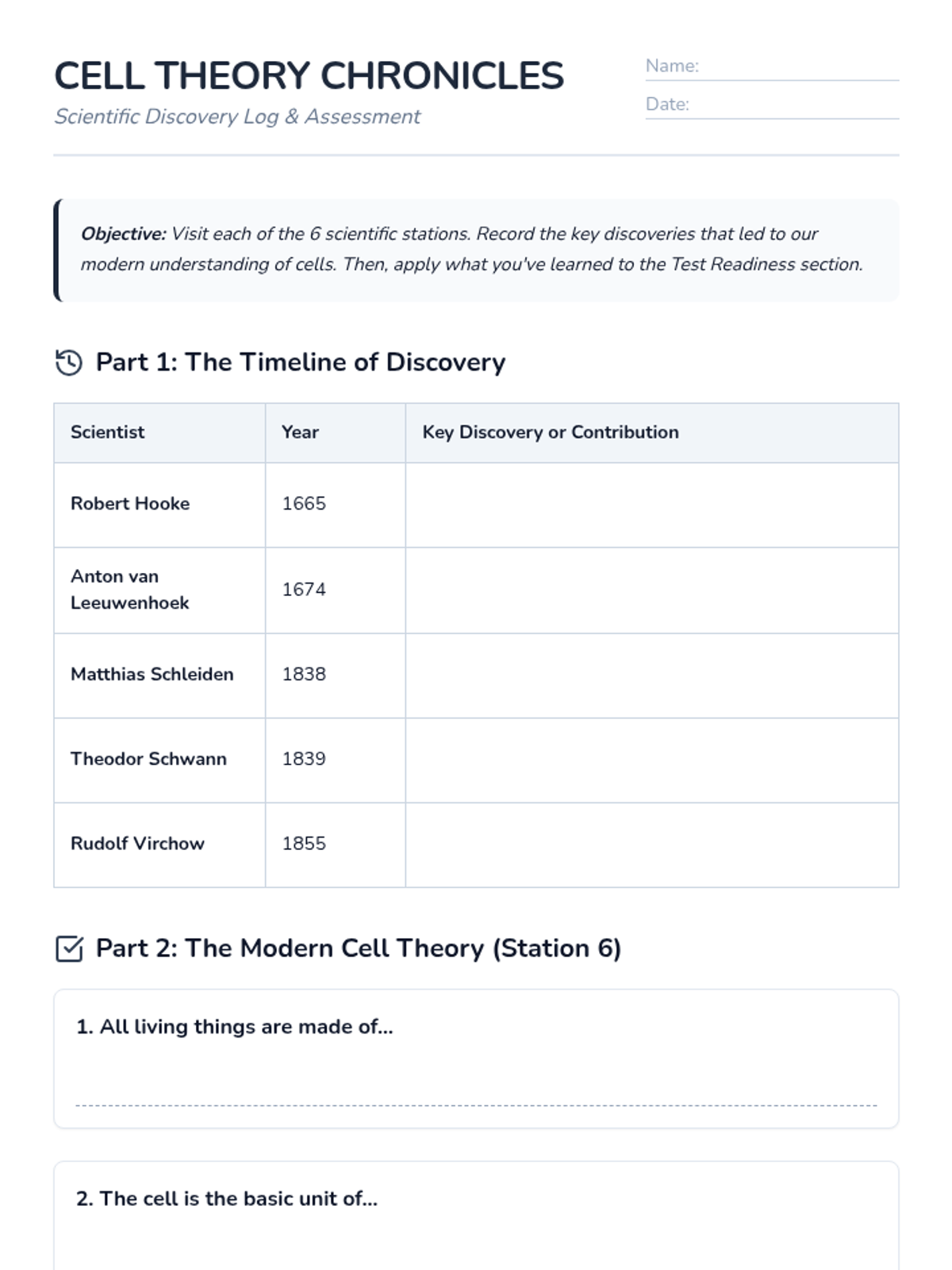Click the Objective instruction box

pyautogui.click(x=476, y=250)
